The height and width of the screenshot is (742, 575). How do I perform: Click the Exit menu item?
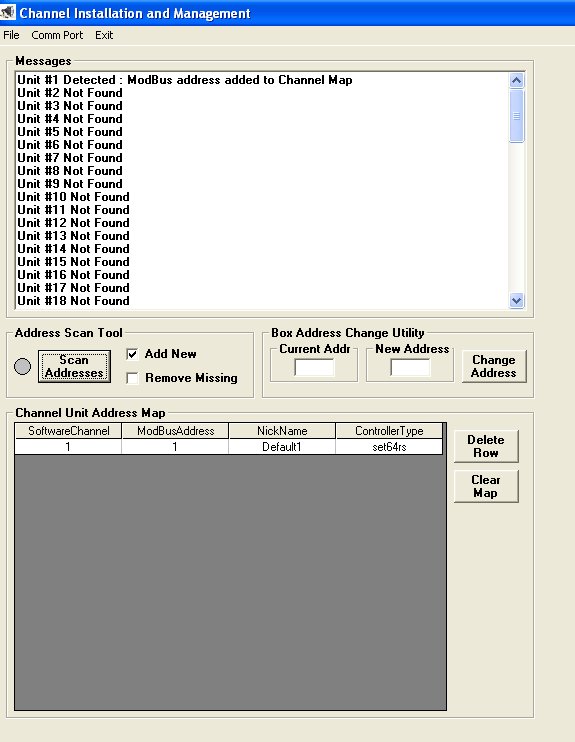[x=104, y=35]
